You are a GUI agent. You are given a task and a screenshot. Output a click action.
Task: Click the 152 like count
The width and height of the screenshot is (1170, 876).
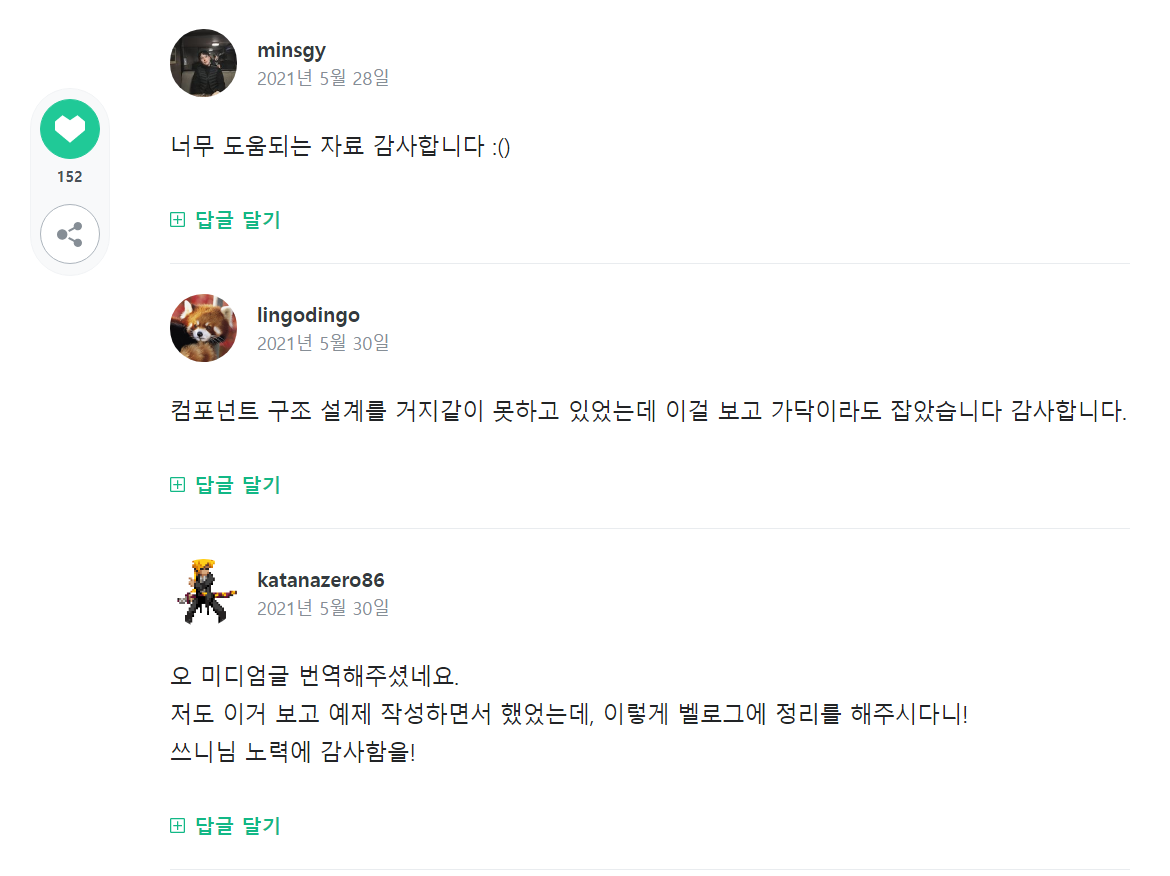[70, 177]
